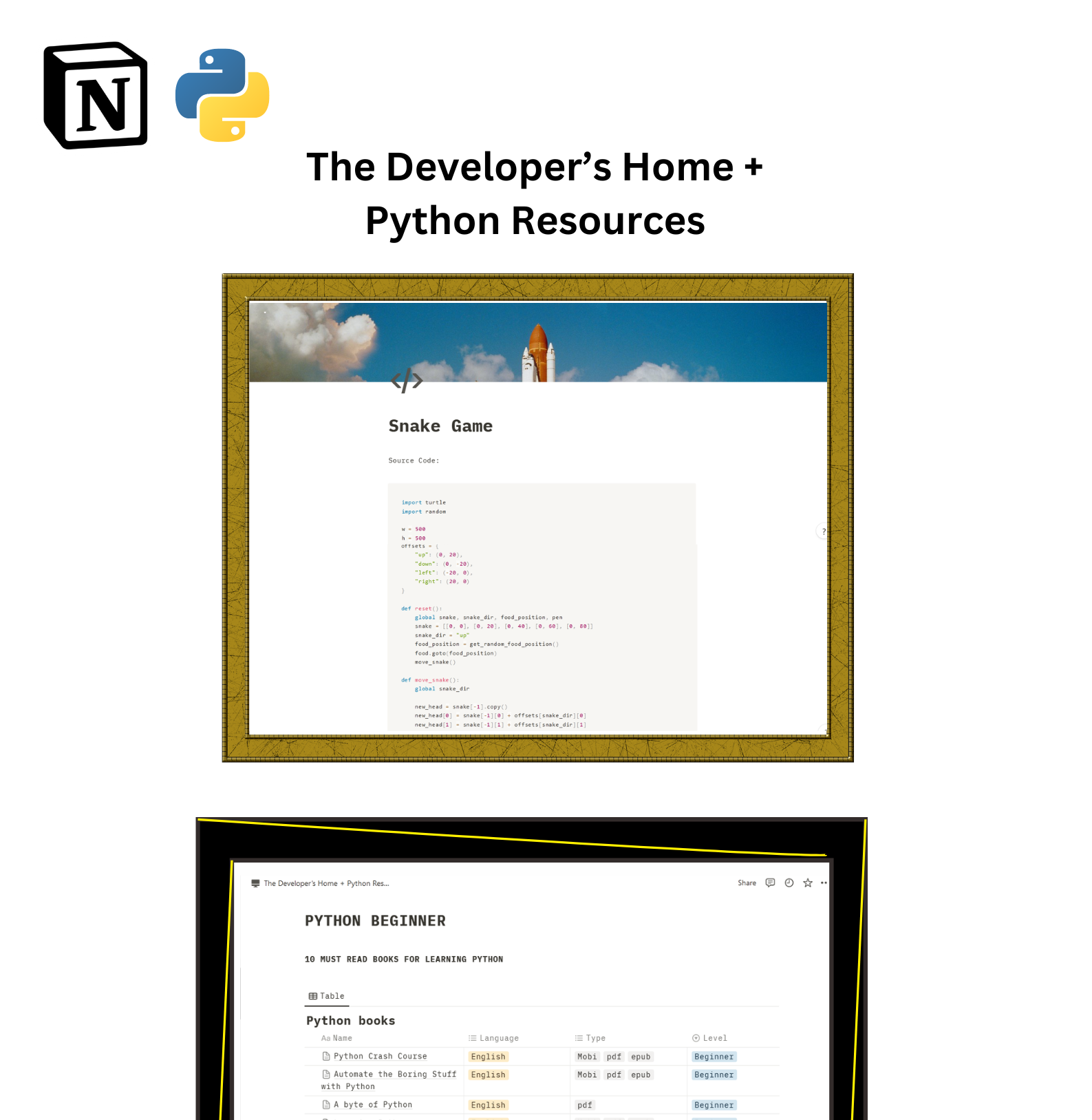Click the page icon beside Automate the Boring Stuff
Image resolution: width=1092 pixels, height=1120 pixels.
pyautogui.click(x=326, y=1074)
